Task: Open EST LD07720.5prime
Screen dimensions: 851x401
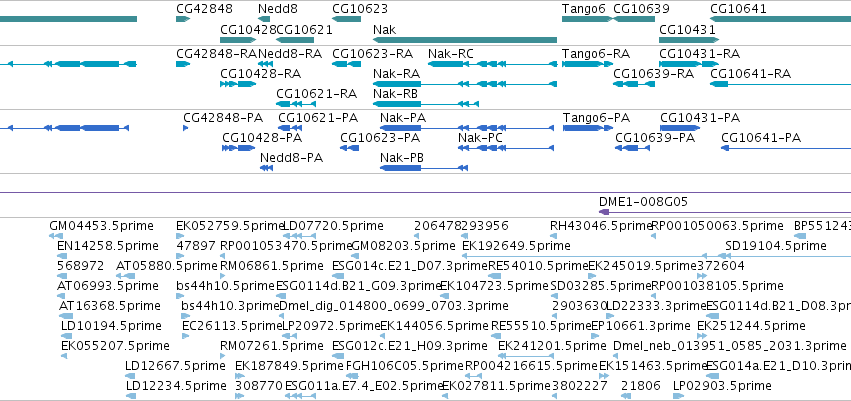Action: (x=300, y=235)
